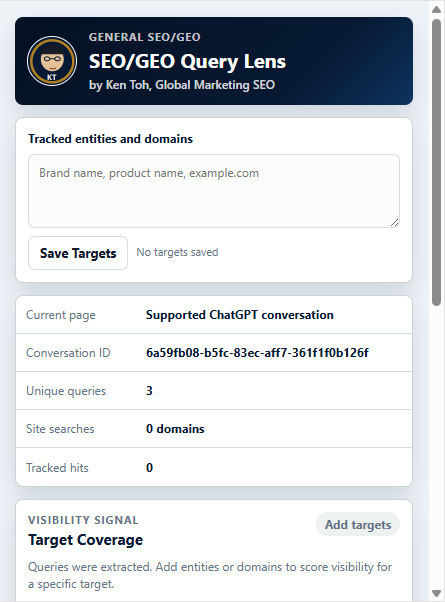445x602 pixels.
Task: Grab the textarea resize handle corner
Action: pos(395,223)
